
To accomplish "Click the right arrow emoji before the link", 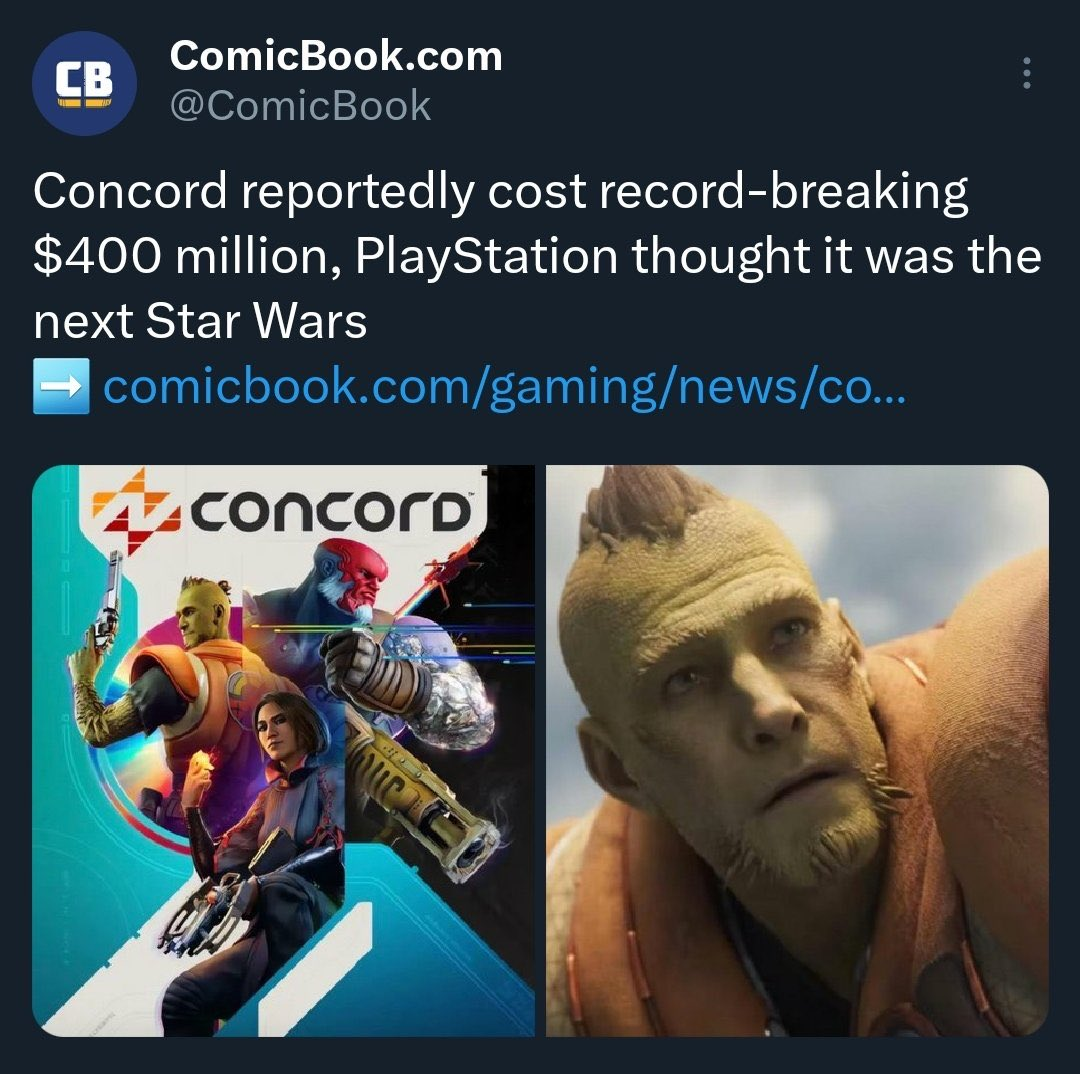I will [61, 386].
